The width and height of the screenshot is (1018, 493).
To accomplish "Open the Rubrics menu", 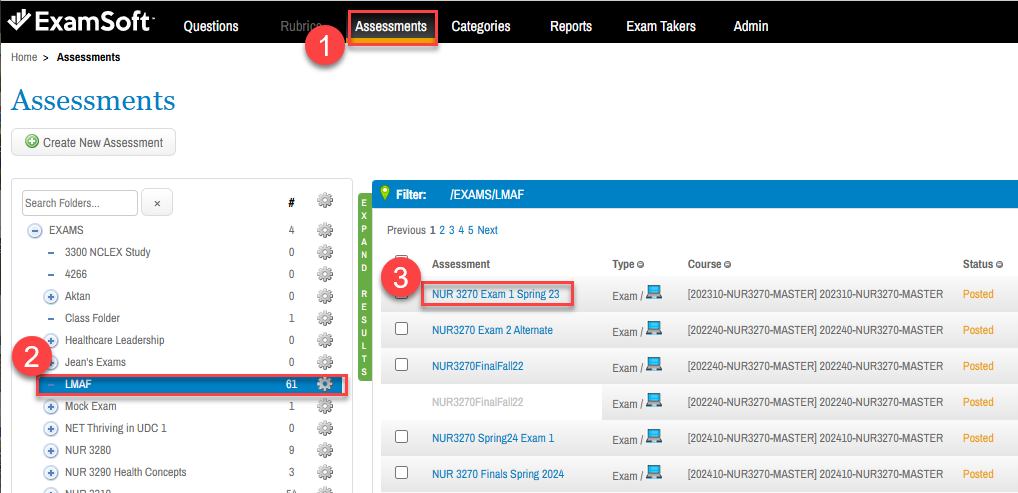I will (x=301, y=27).
